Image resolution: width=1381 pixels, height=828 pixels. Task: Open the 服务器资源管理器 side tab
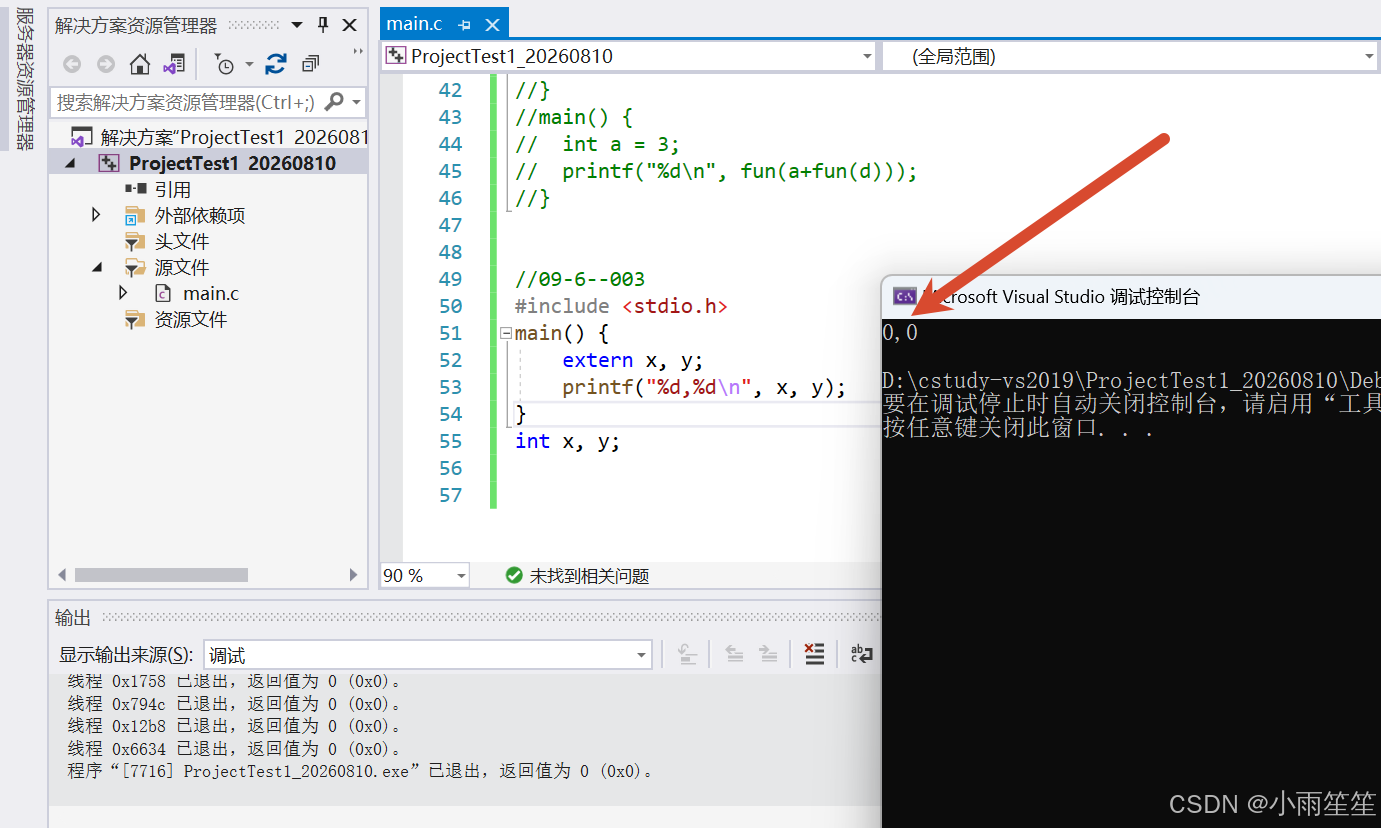(25, 79)
